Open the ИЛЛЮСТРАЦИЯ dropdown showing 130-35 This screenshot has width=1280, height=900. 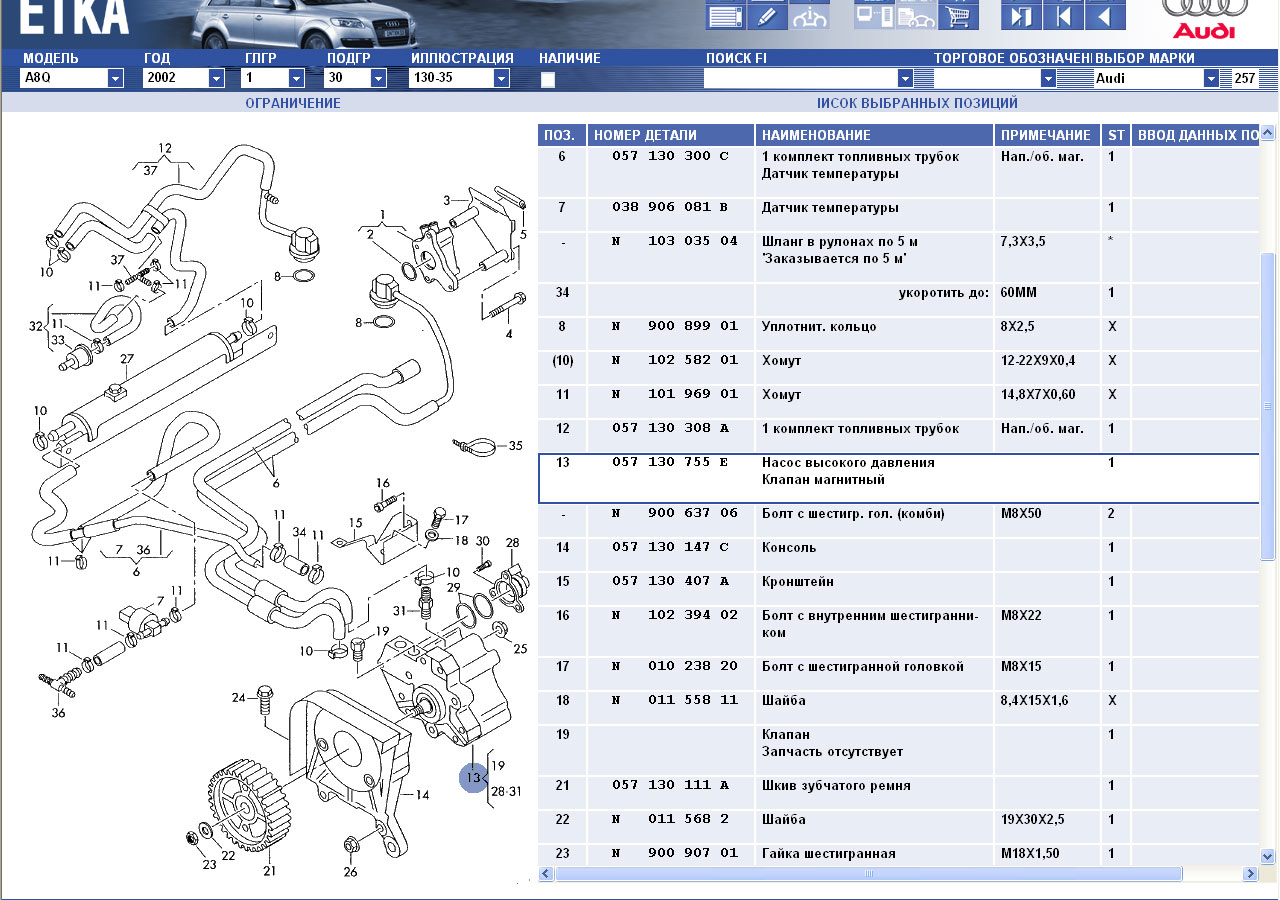(501, 78)
